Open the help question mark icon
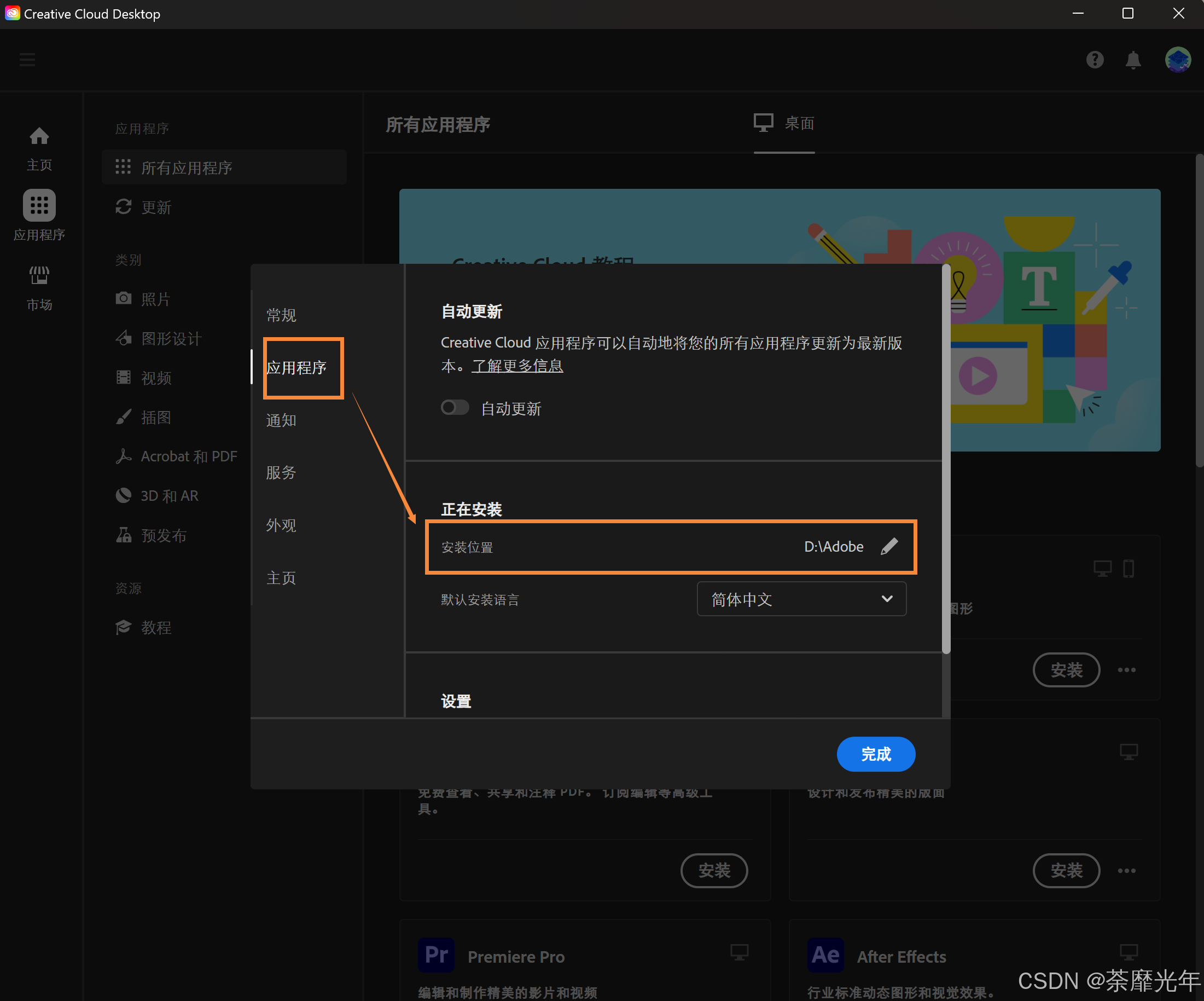The image size is (1204, 1001). (x=1095, y=60)
